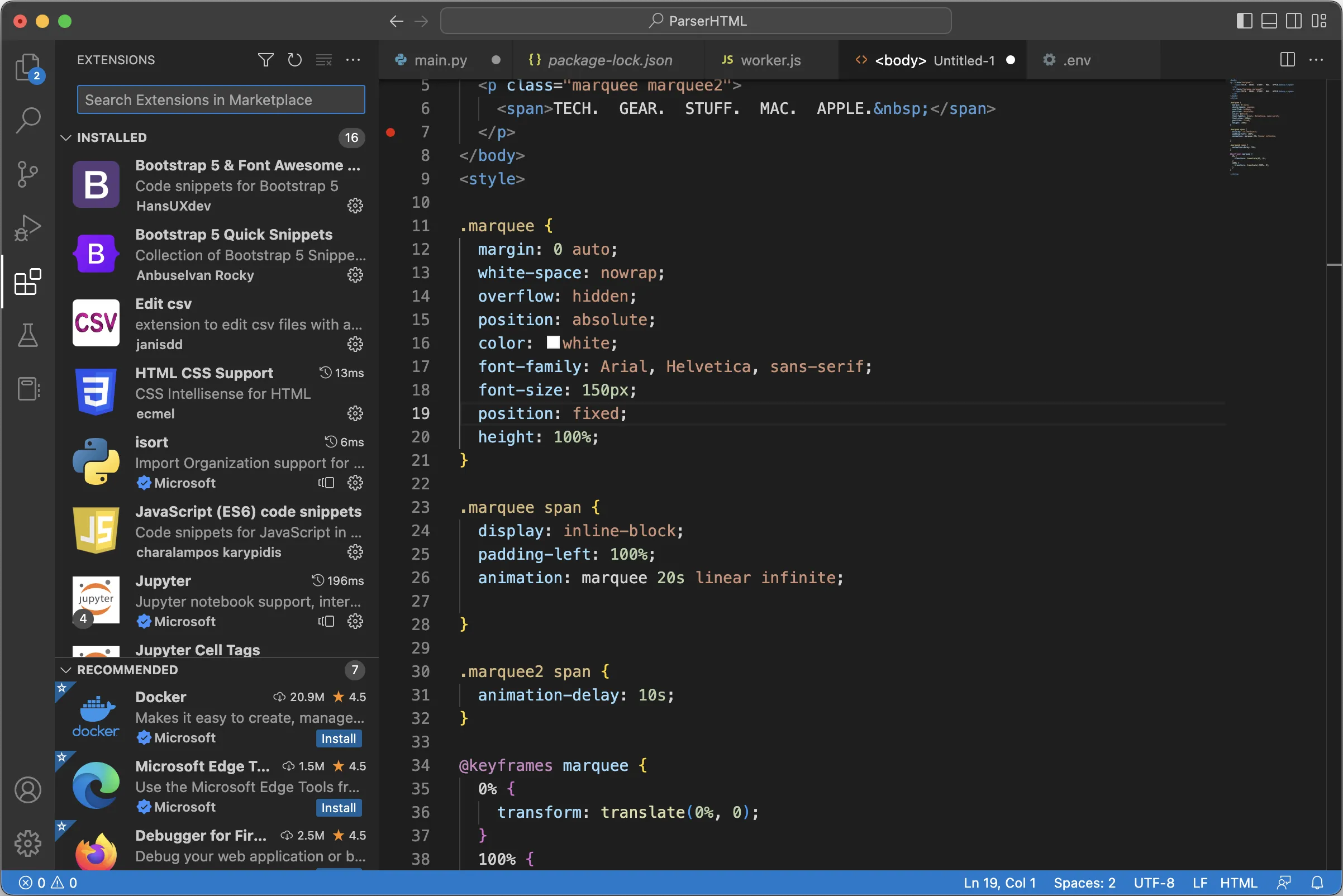
Task: Install the Docker extension
Action: tap(339, 738)
